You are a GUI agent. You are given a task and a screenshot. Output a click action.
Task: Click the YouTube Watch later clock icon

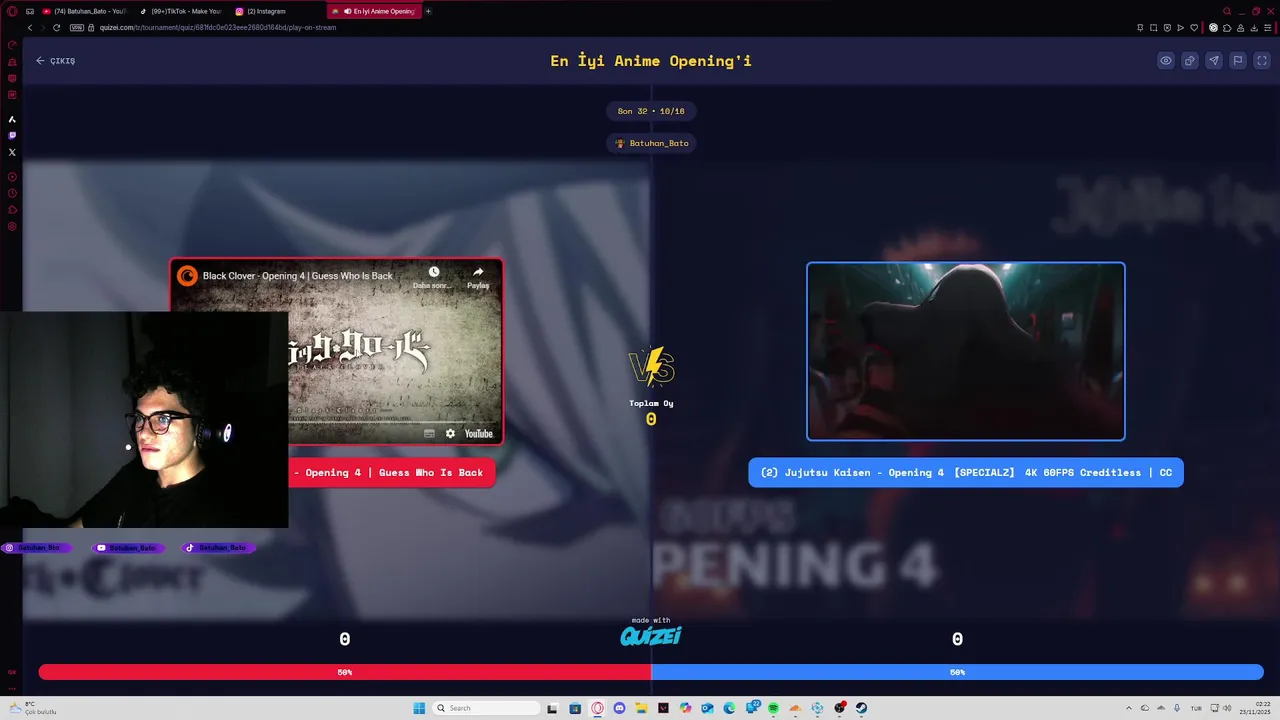click(434, 272)
